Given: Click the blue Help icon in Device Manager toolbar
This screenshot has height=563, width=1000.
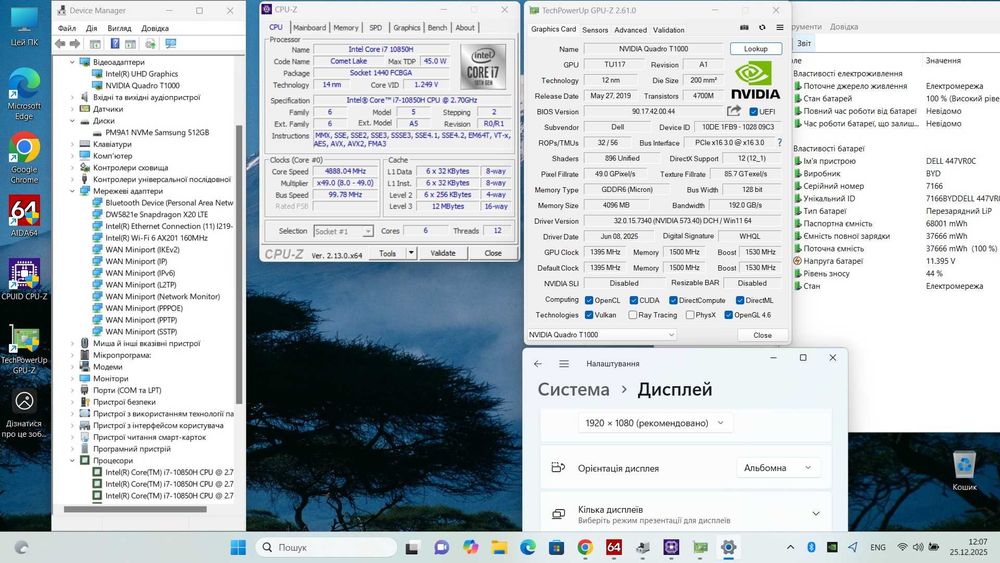Looking at the screenshot, I should [x=115, y=43].
